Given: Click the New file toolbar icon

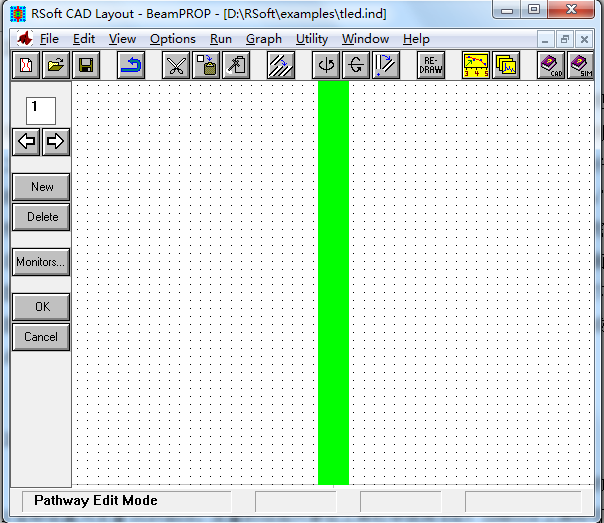Looking at the screenshot, I should pos(26,65).
